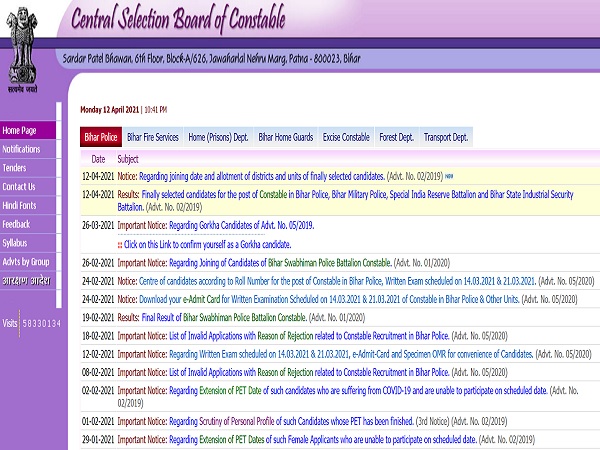
Task: Select Feedback from the sidebar
Action: pyautogui.click(x=16, y=224)
